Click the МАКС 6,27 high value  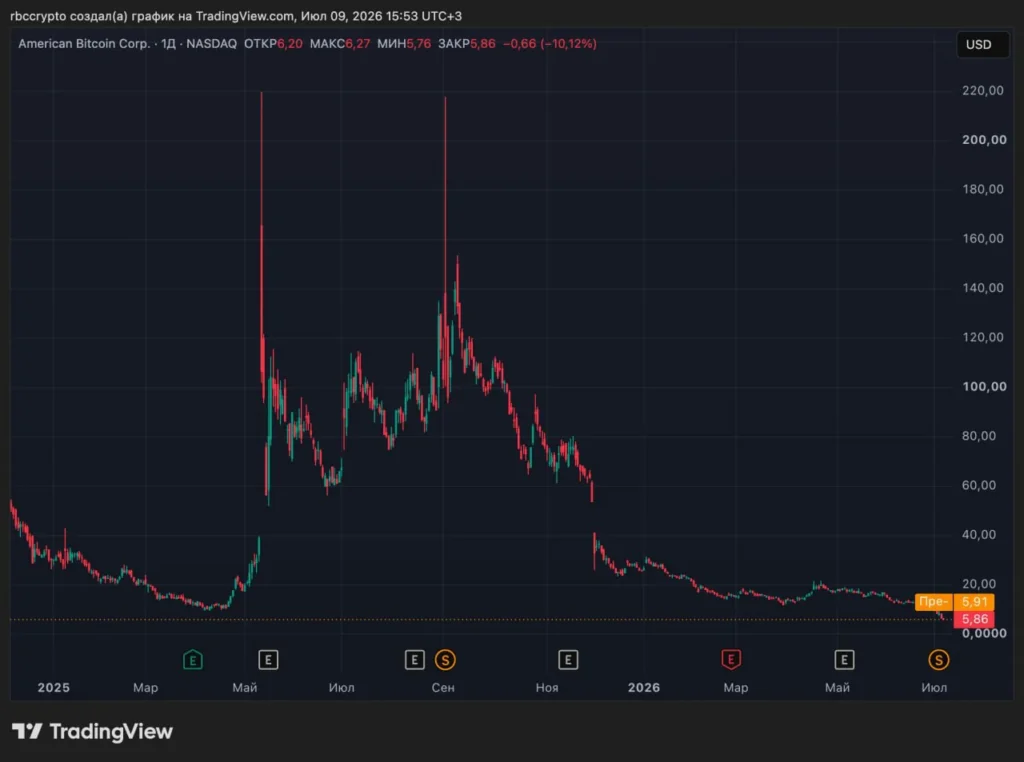click(x=340, y=44)
